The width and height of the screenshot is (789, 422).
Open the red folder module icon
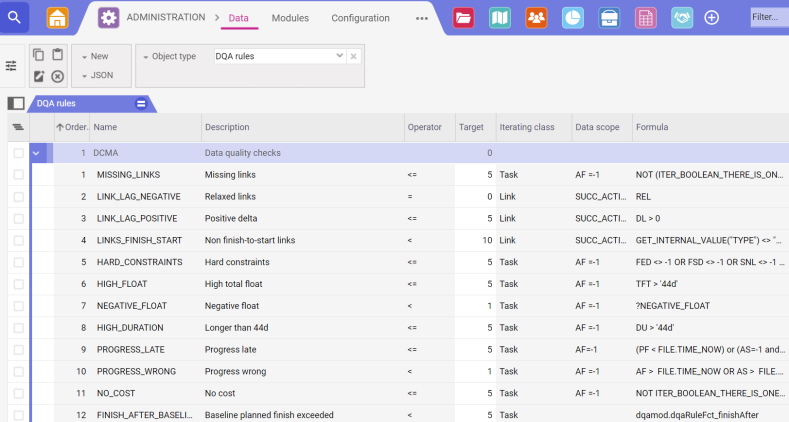click(x=463, y=18)
